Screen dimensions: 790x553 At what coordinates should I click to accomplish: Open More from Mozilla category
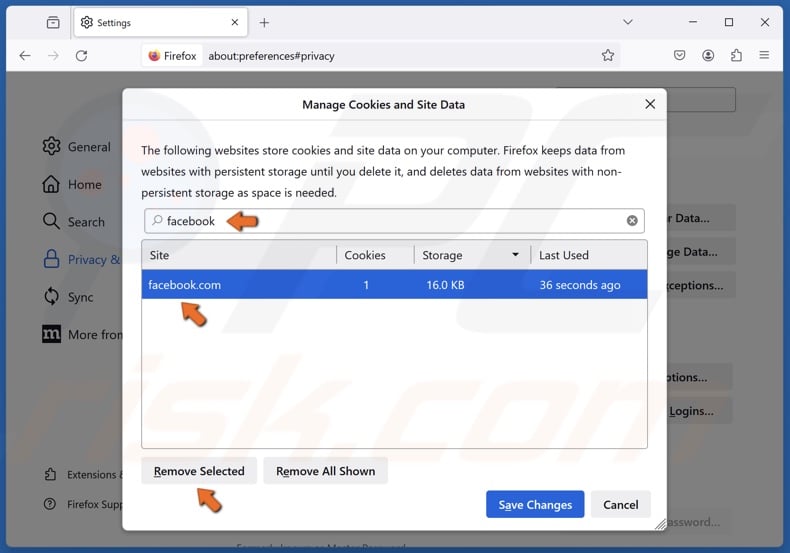(x=82, y=334)
